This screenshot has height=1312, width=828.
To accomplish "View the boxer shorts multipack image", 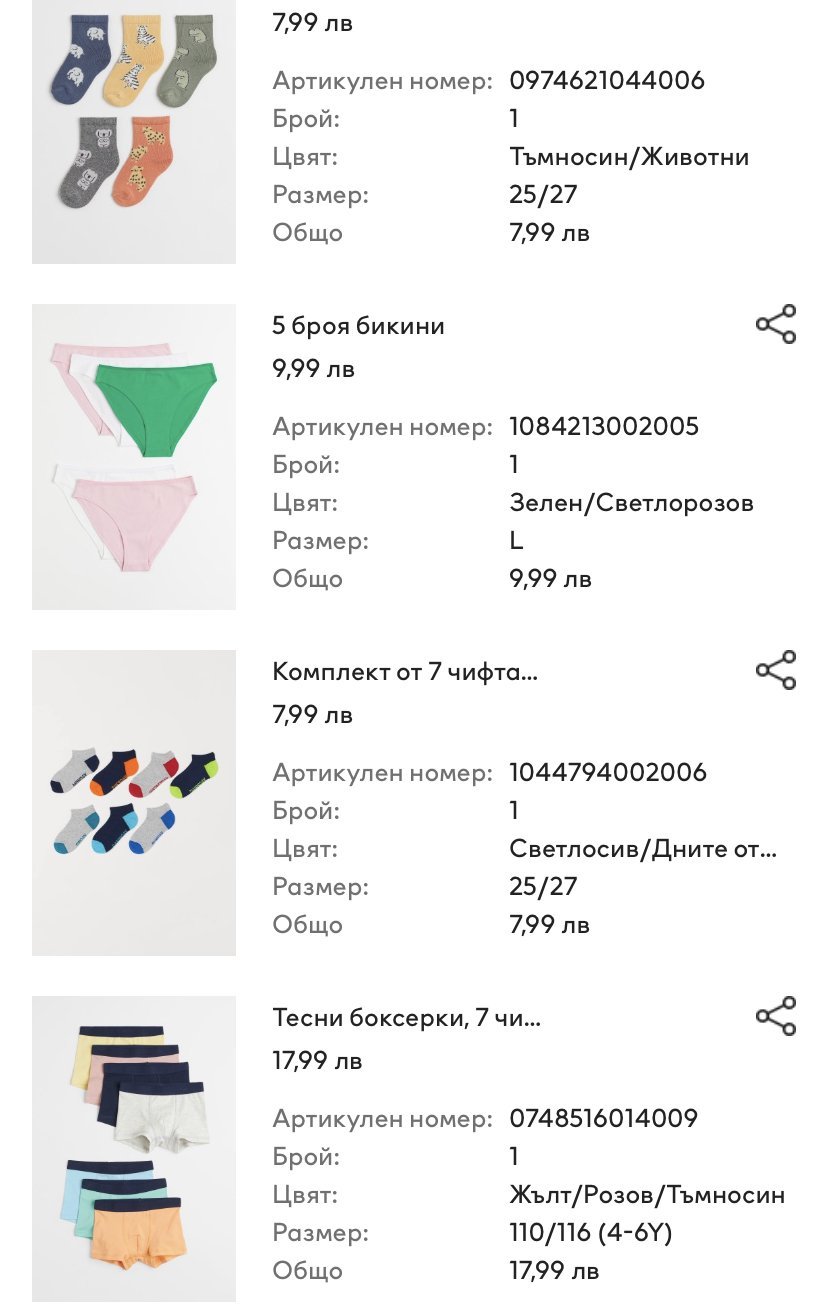I will (134, 1149).
